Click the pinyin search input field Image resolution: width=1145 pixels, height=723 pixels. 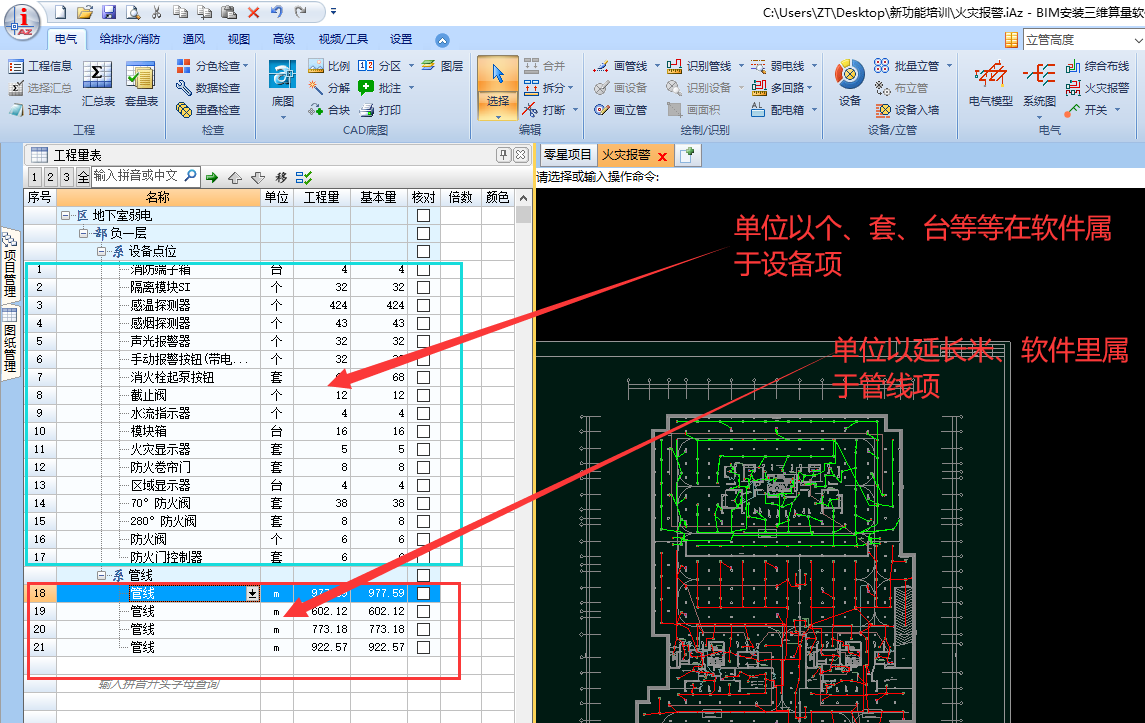click(x=136, y=176)
